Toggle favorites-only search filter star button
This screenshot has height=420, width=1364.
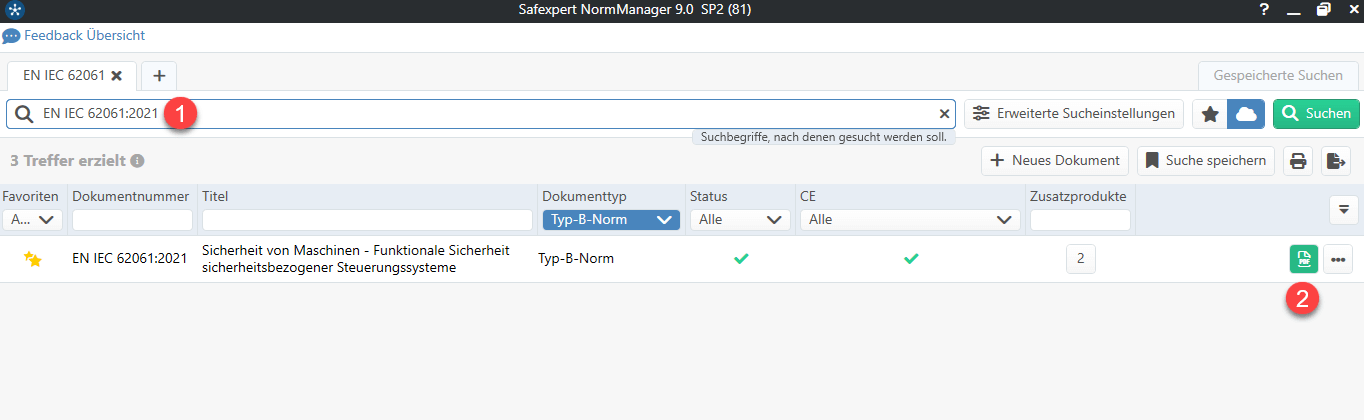click(x=1210, y=114)
